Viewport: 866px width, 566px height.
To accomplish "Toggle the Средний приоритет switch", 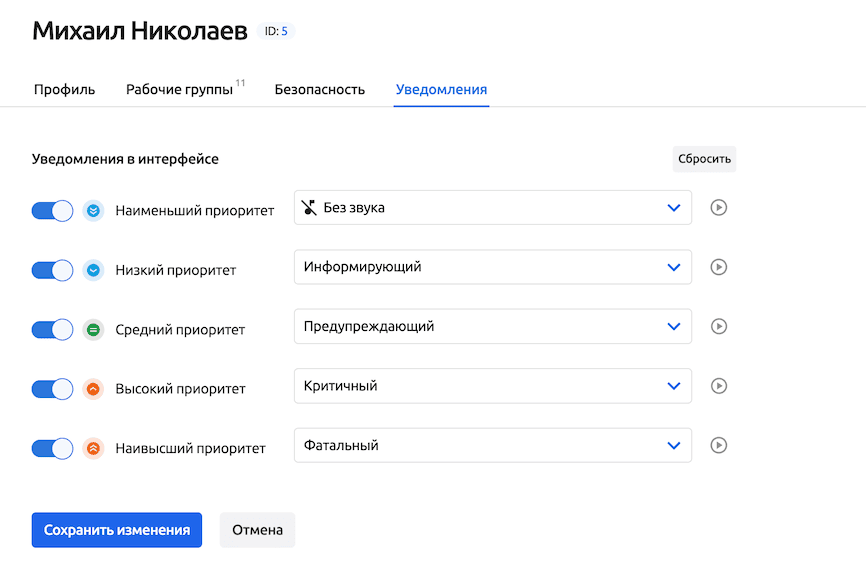I will (x=52, y=329).
